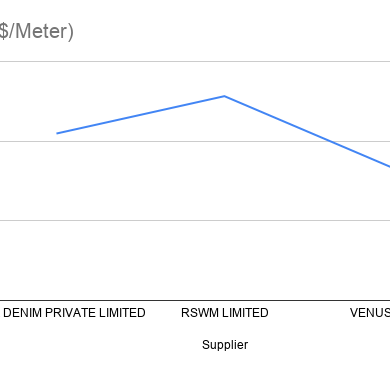Click the "Supplier" horizontal axis title
This screenshot has width=390, height=371.
[x=225, y=345]
